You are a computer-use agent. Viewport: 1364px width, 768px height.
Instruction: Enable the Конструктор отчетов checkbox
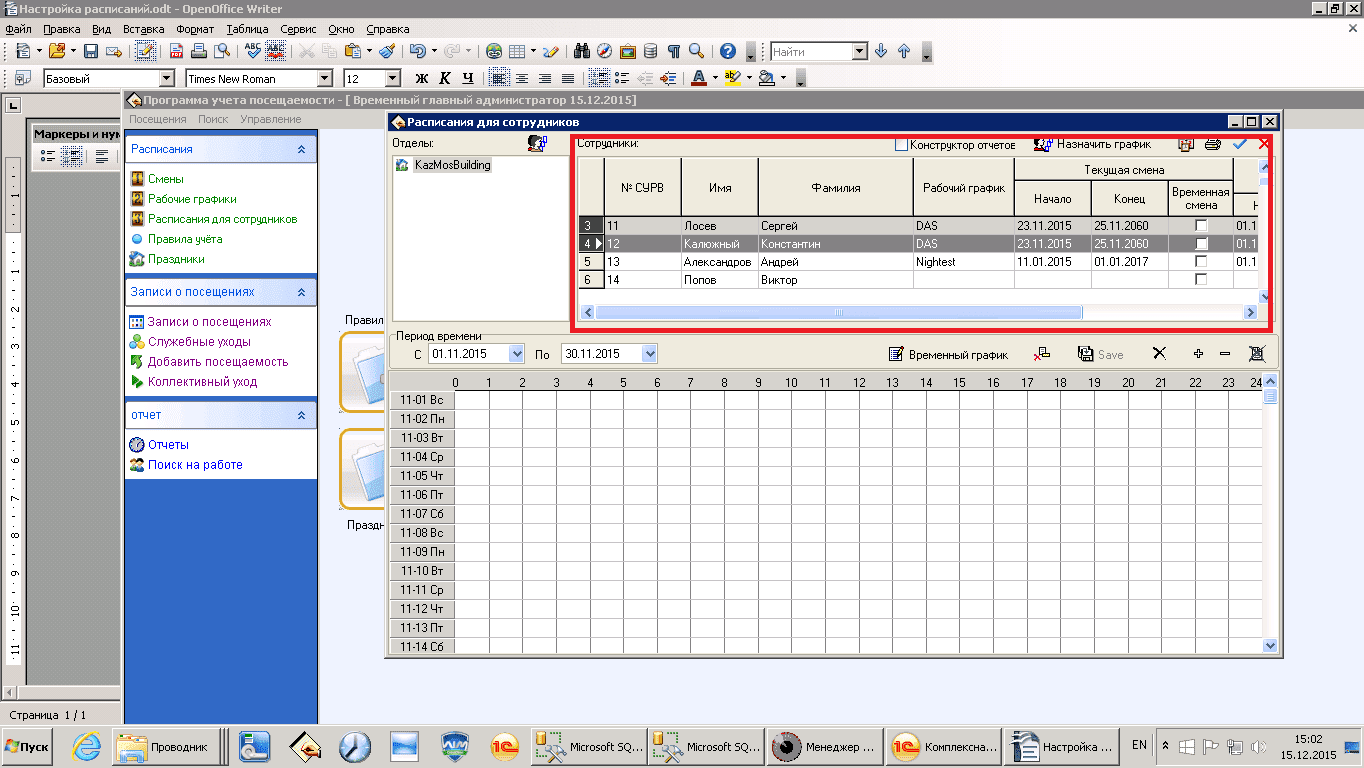click(x=901, y=145)
